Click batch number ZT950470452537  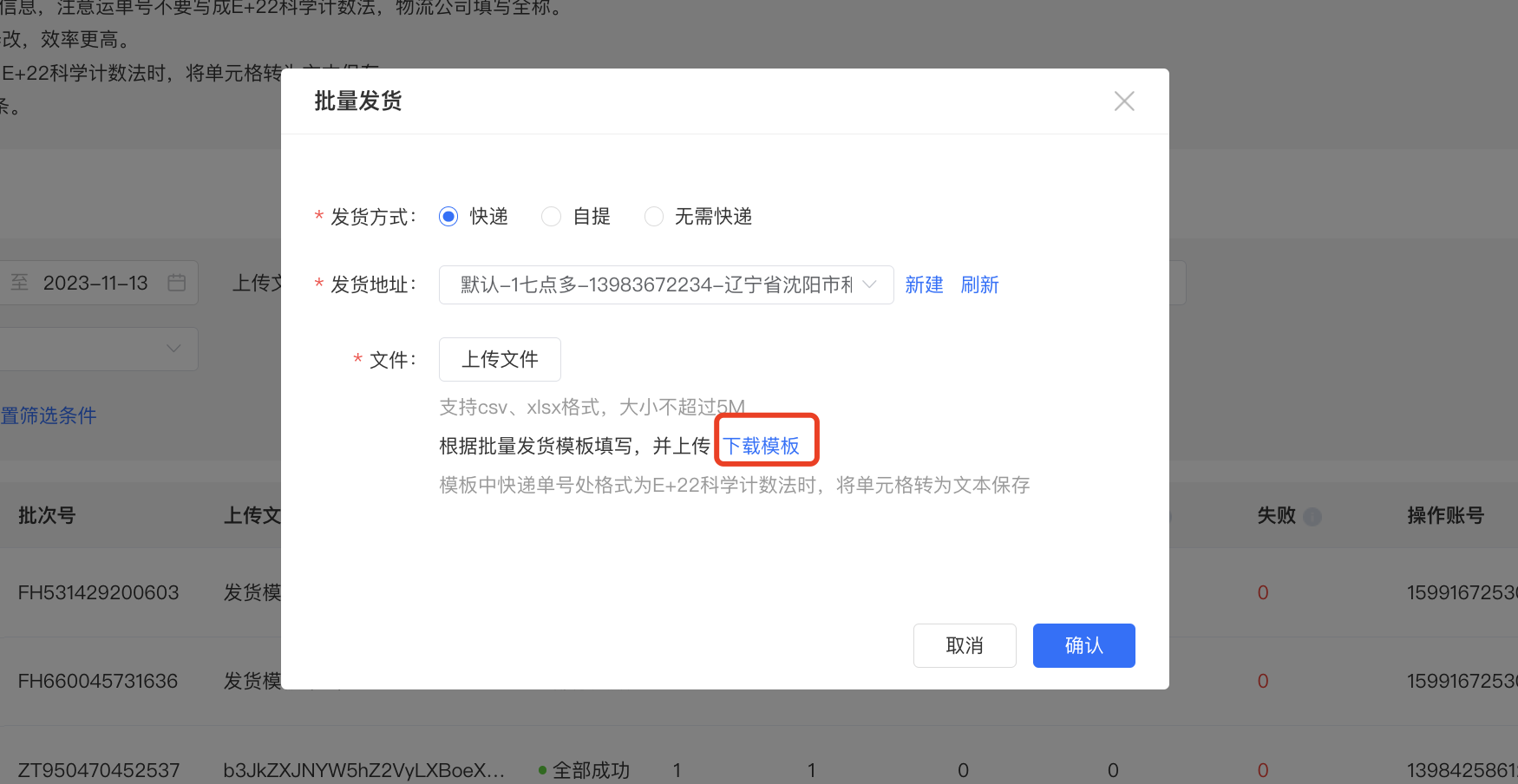[99, 770]
